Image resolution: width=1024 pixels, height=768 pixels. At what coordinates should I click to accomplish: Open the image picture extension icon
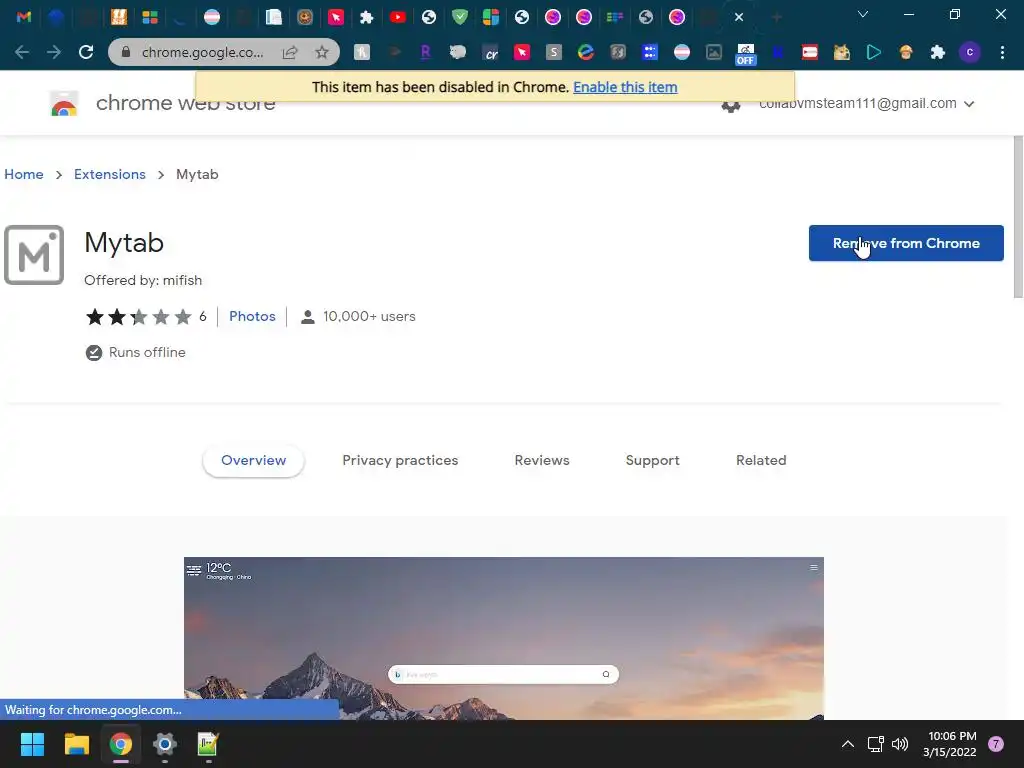[714, 52]
